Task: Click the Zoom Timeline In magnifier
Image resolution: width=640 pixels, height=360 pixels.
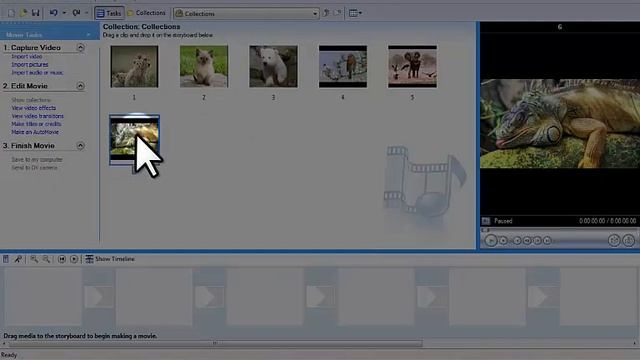Action: [34, 259]
